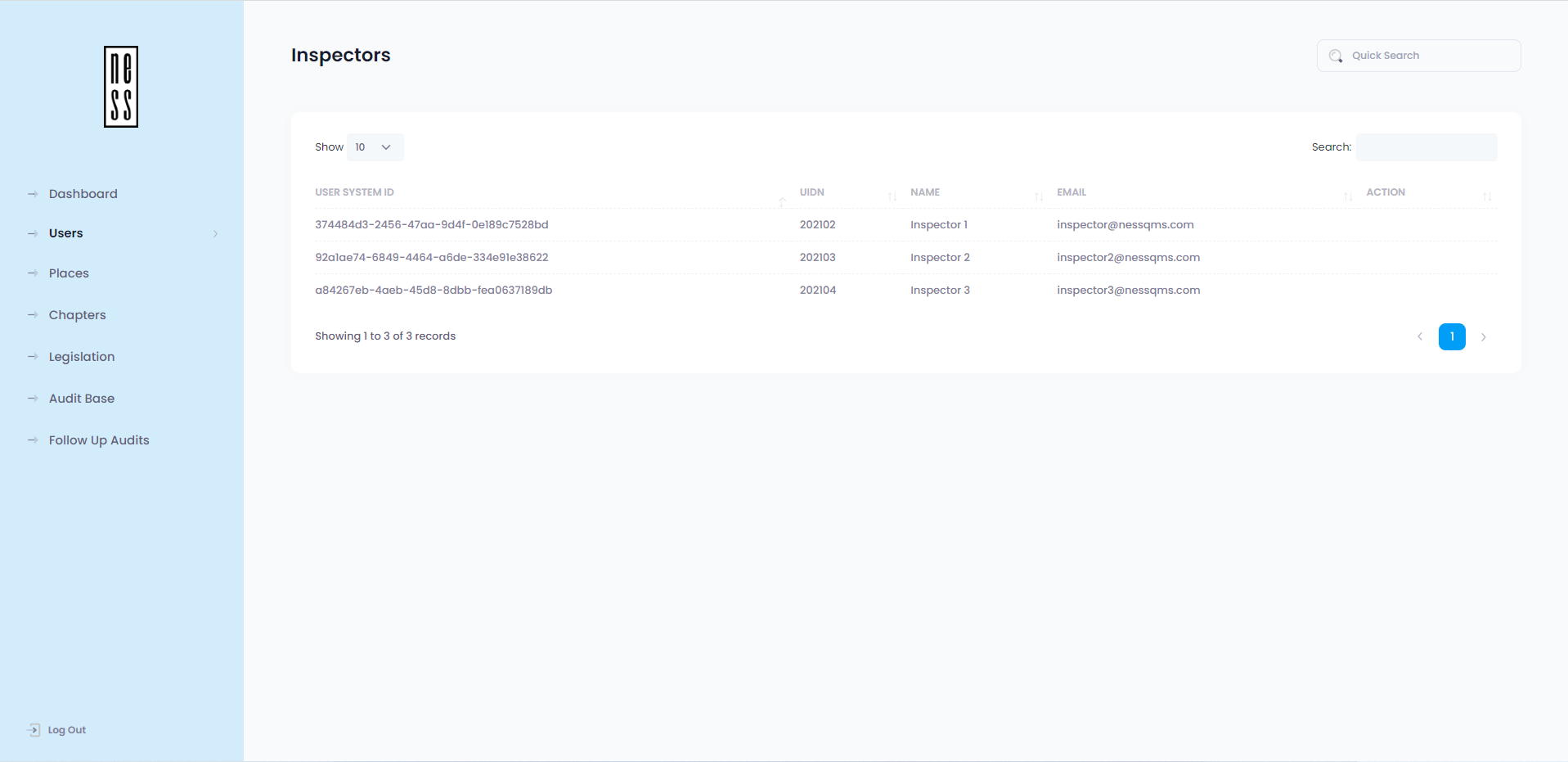Sort by Email column arrows icon
This screenshot has height=762, width=1568.
(x=1348, y=196)
